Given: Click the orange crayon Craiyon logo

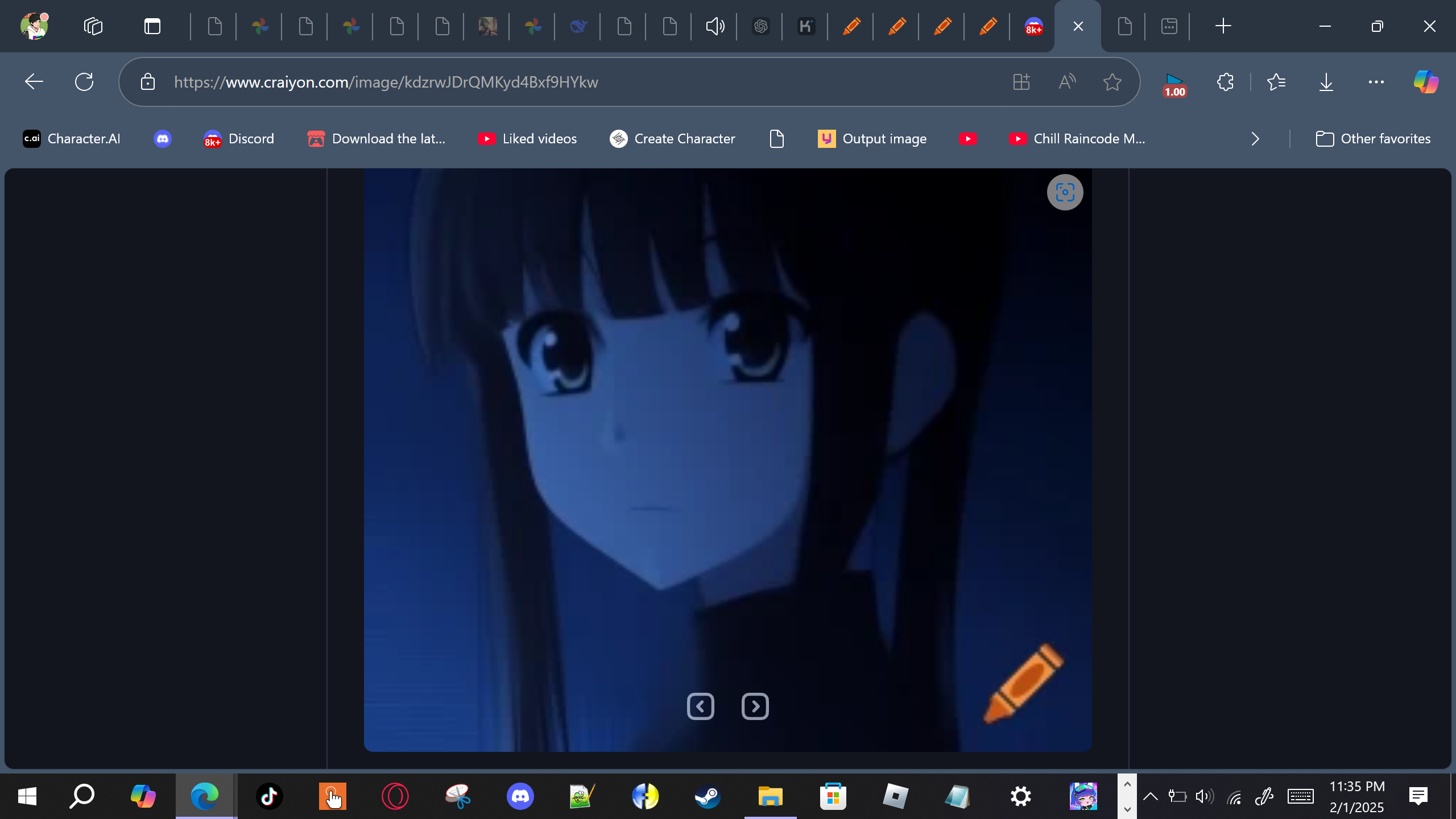Looking at the screenshot, I should pos(1023,683).
